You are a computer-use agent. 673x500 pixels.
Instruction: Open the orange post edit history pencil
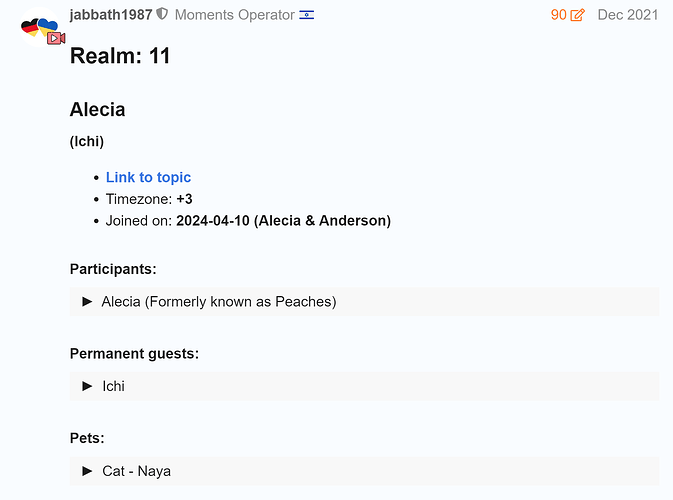point(577,16)
